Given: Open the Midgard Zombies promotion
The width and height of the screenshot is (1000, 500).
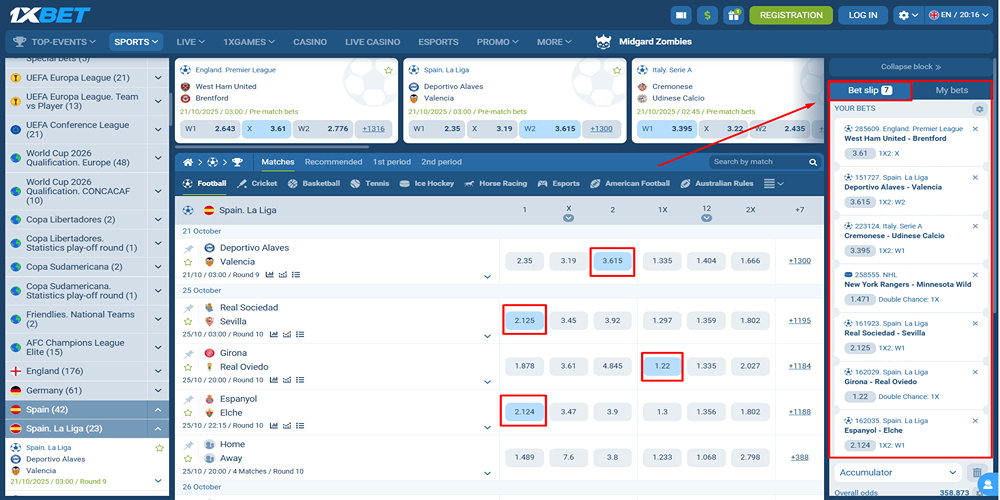Looking at the screenshot, I should [643, 42].
